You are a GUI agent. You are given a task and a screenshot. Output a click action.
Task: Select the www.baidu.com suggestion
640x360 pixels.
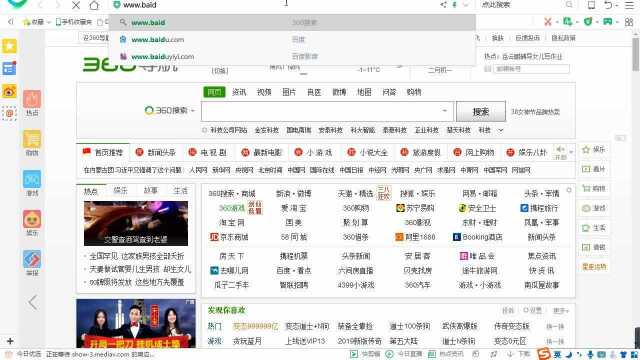coord(292,40)
